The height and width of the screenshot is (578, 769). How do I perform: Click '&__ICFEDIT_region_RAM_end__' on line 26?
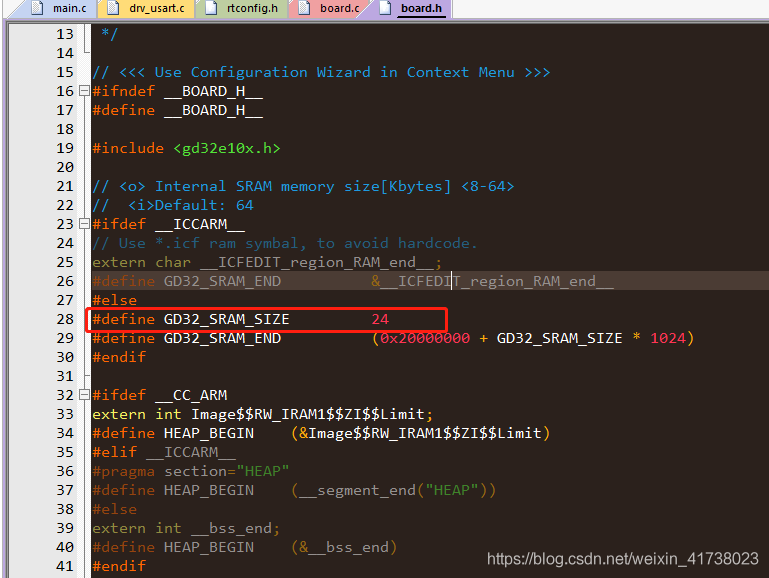coord(492,281)
